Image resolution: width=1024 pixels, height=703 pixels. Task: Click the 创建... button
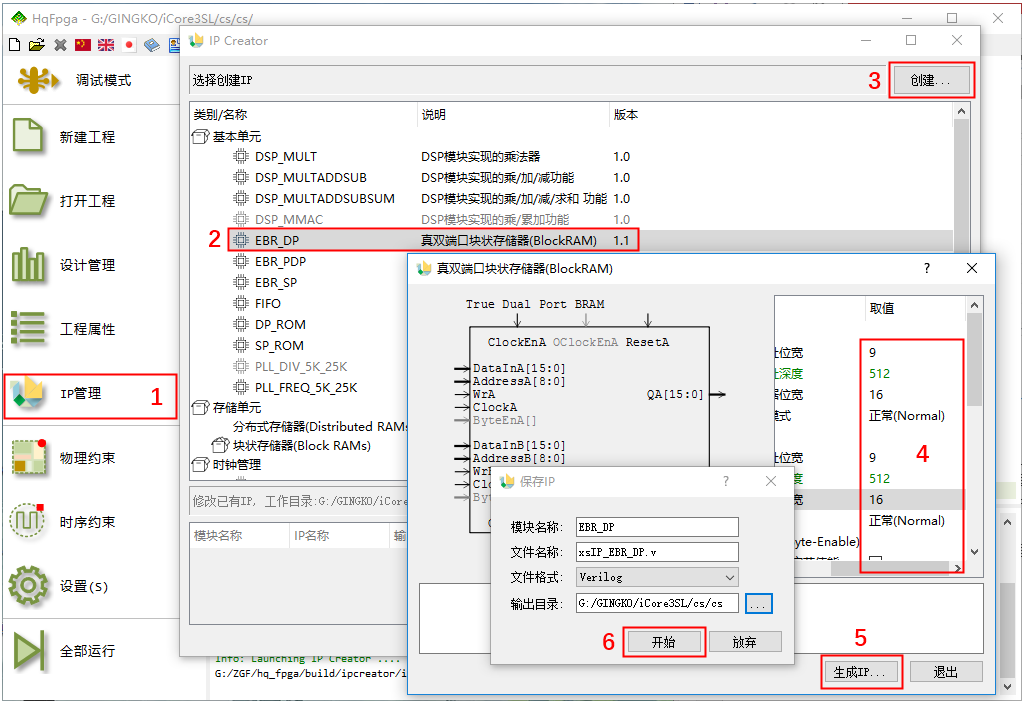point(932,80)
